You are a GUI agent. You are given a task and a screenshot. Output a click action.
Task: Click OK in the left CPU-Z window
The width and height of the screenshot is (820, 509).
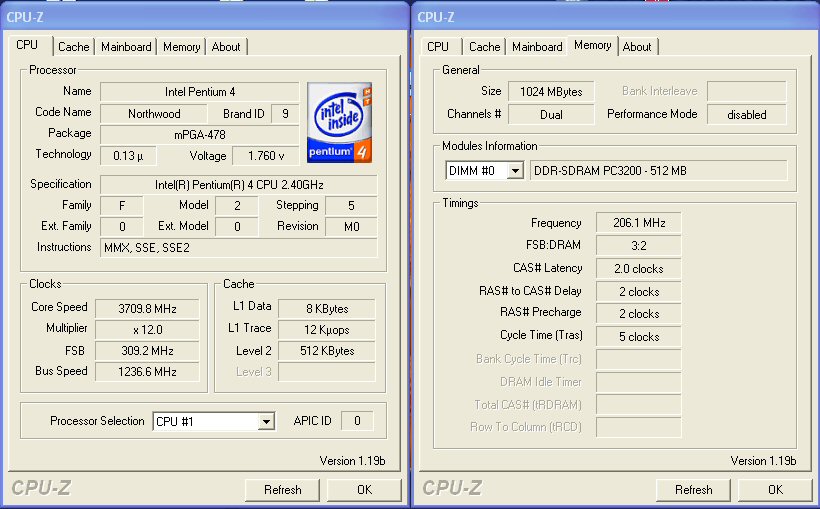(365, 490)
